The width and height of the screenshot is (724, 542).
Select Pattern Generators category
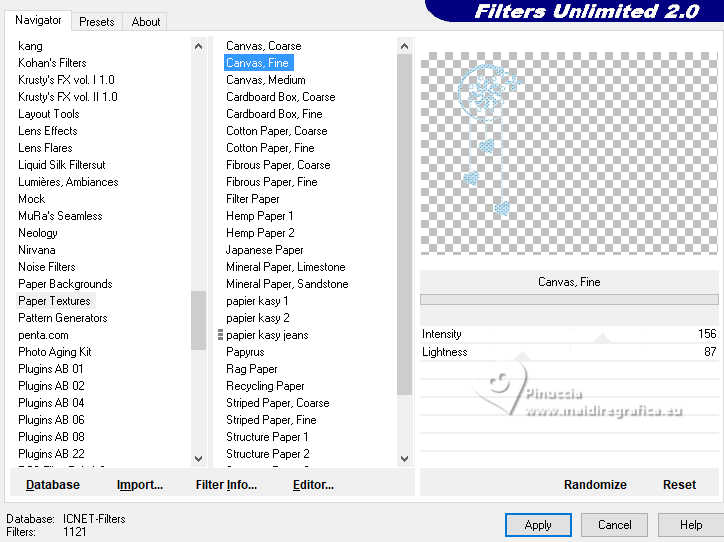coord(63,318)
